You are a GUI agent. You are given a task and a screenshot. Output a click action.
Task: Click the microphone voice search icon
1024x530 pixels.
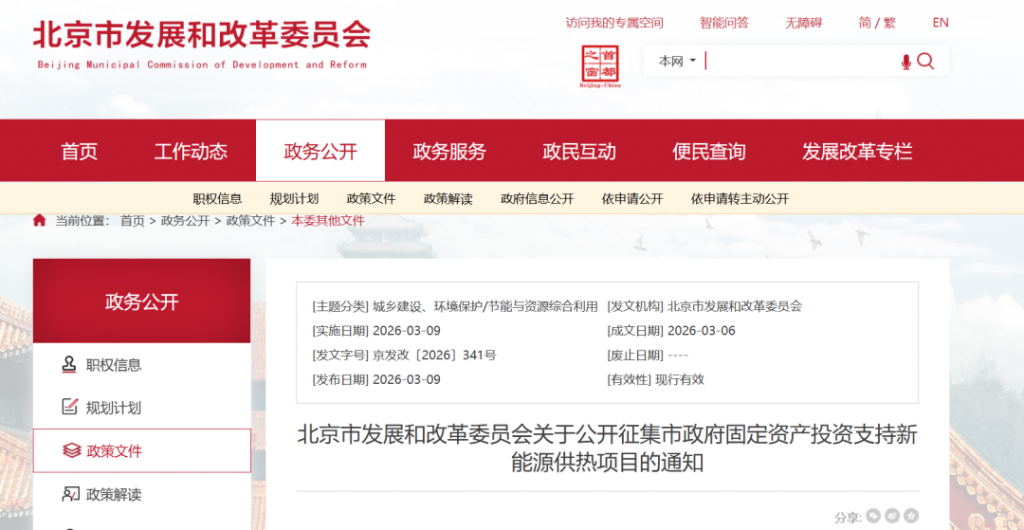pos(906,62)
